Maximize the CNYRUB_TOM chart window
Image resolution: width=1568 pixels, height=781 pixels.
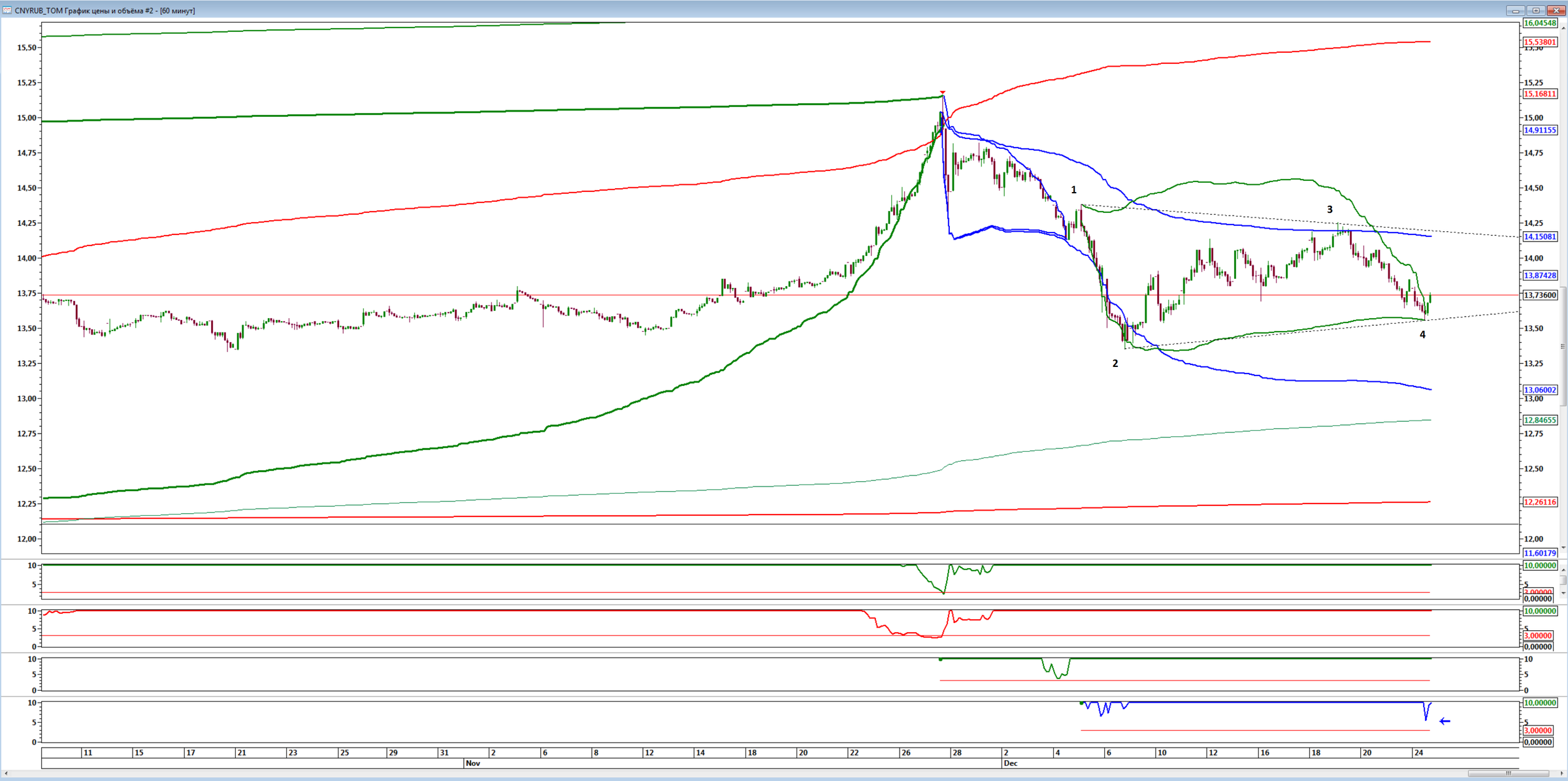1535,10
